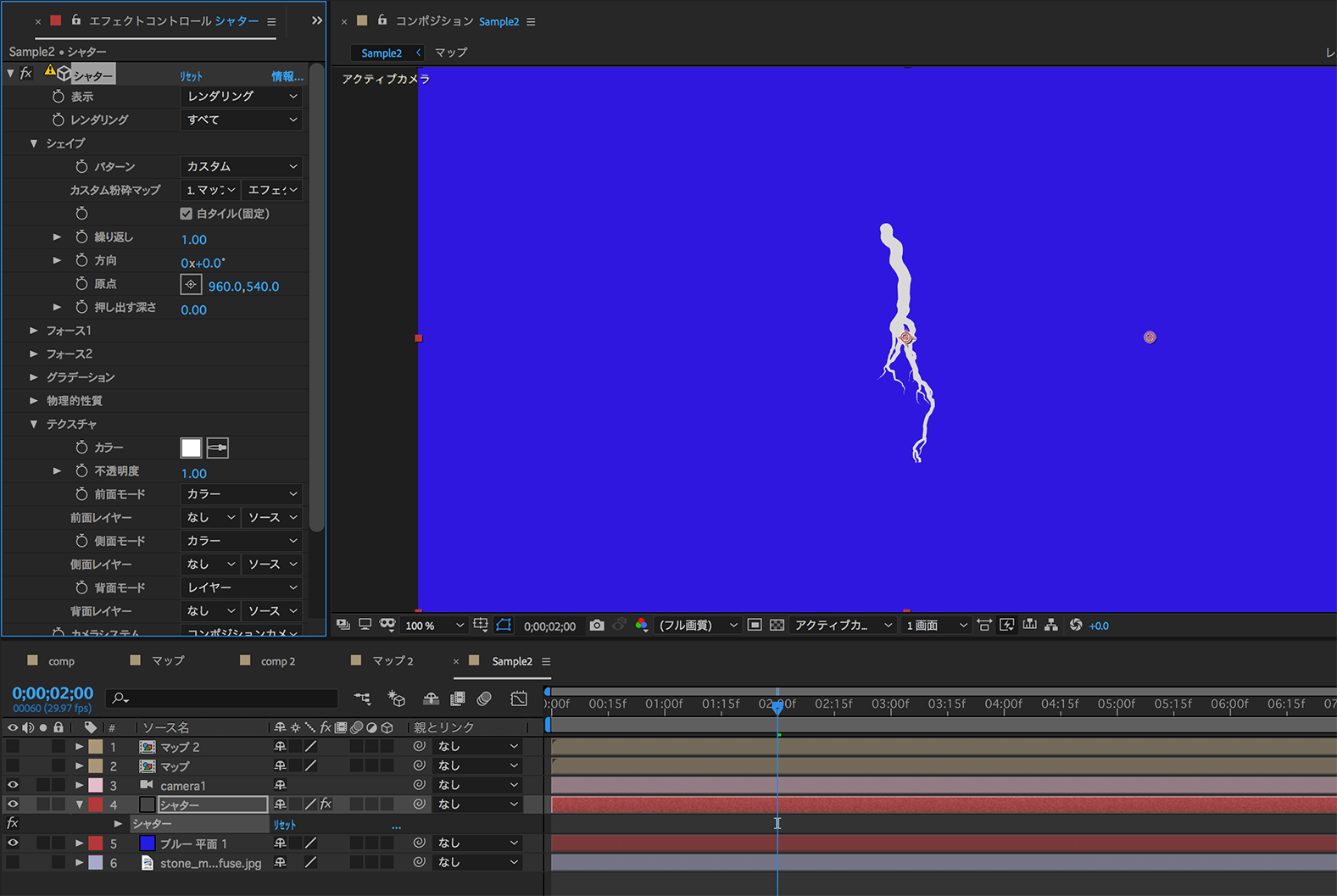Screen dimensions: 1337x896
Task: Click リセット in the effect controls header
Action: click(x=191, y=76)
